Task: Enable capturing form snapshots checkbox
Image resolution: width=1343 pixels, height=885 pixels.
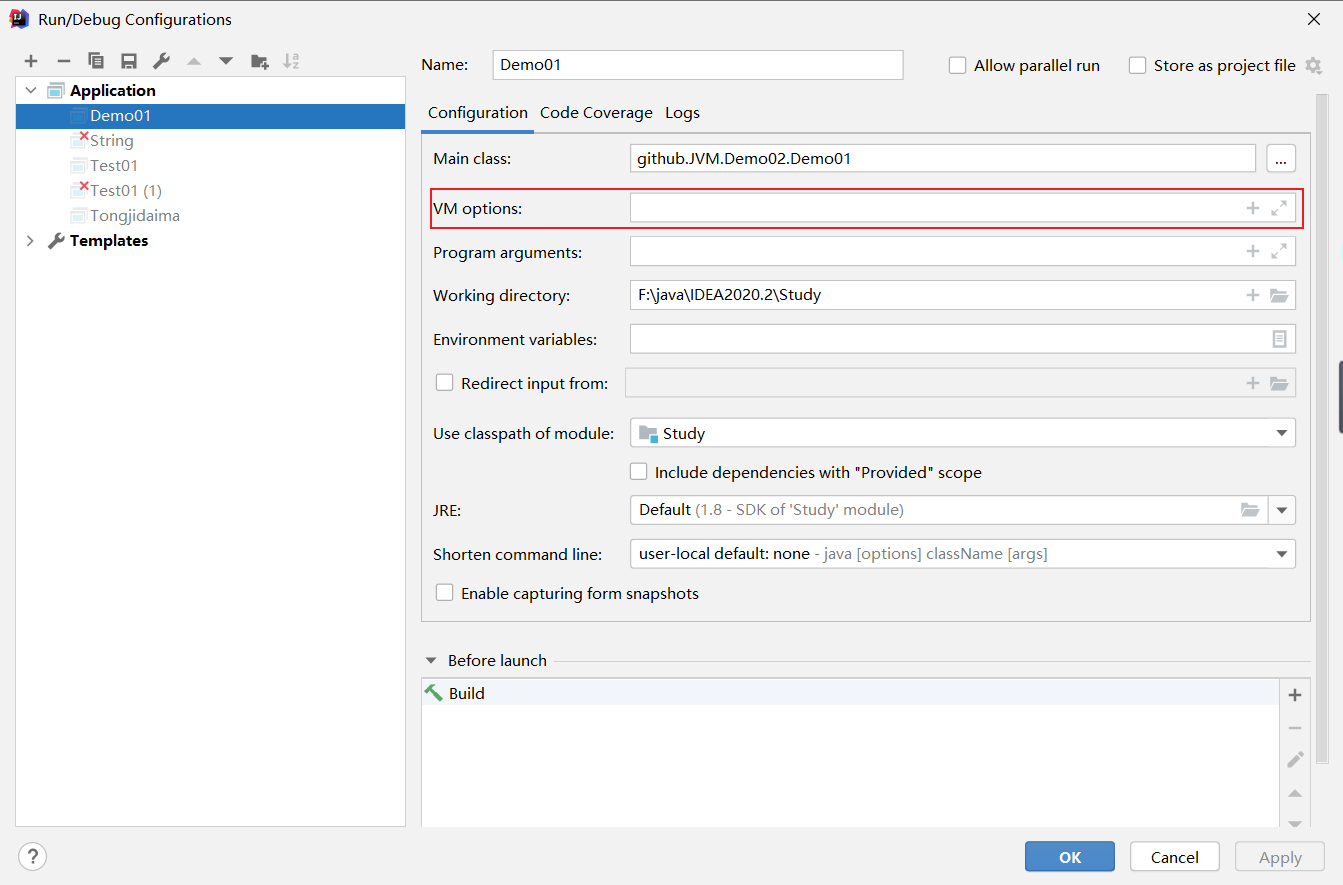Action: [x=445, y=593]
